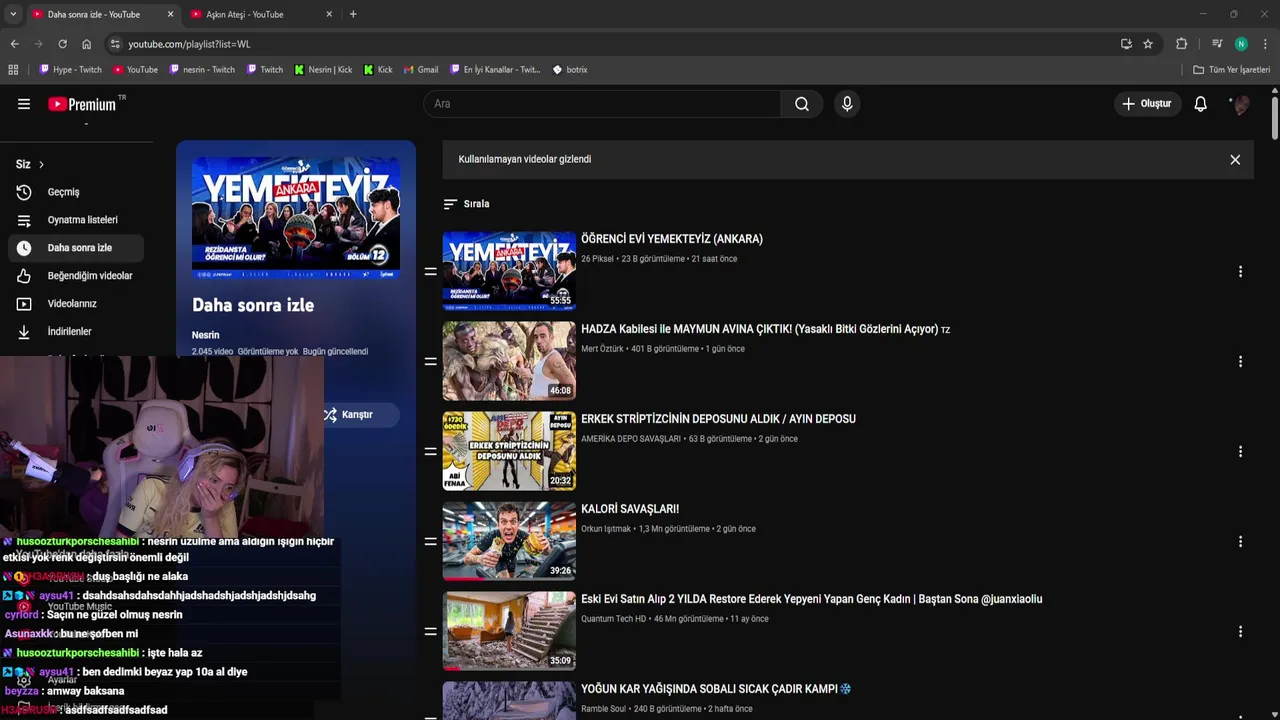Click the search magnifier button

pos(802,104)
